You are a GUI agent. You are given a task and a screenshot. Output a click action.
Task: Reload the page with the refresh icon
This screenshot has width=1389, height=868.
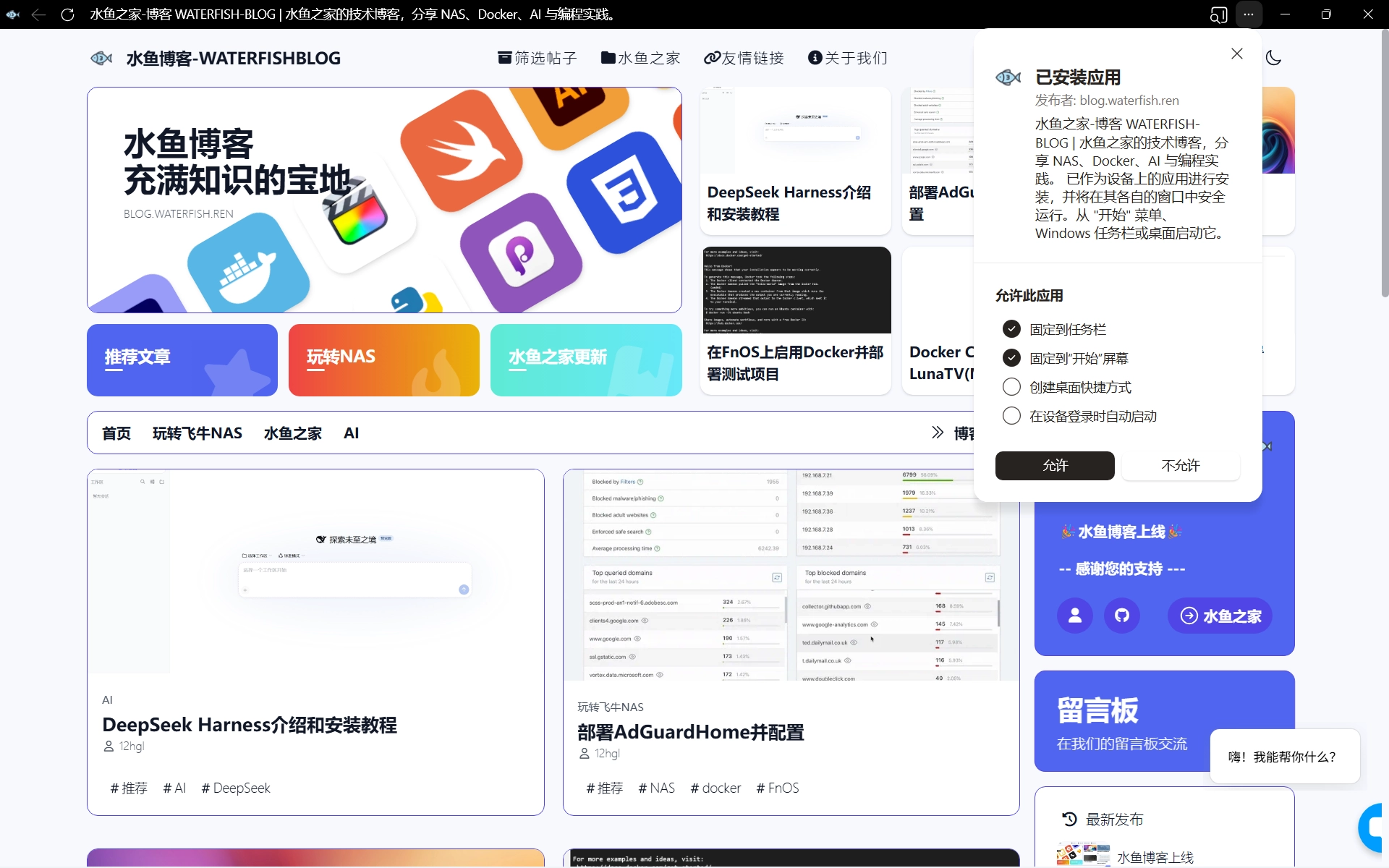(67, 14)
